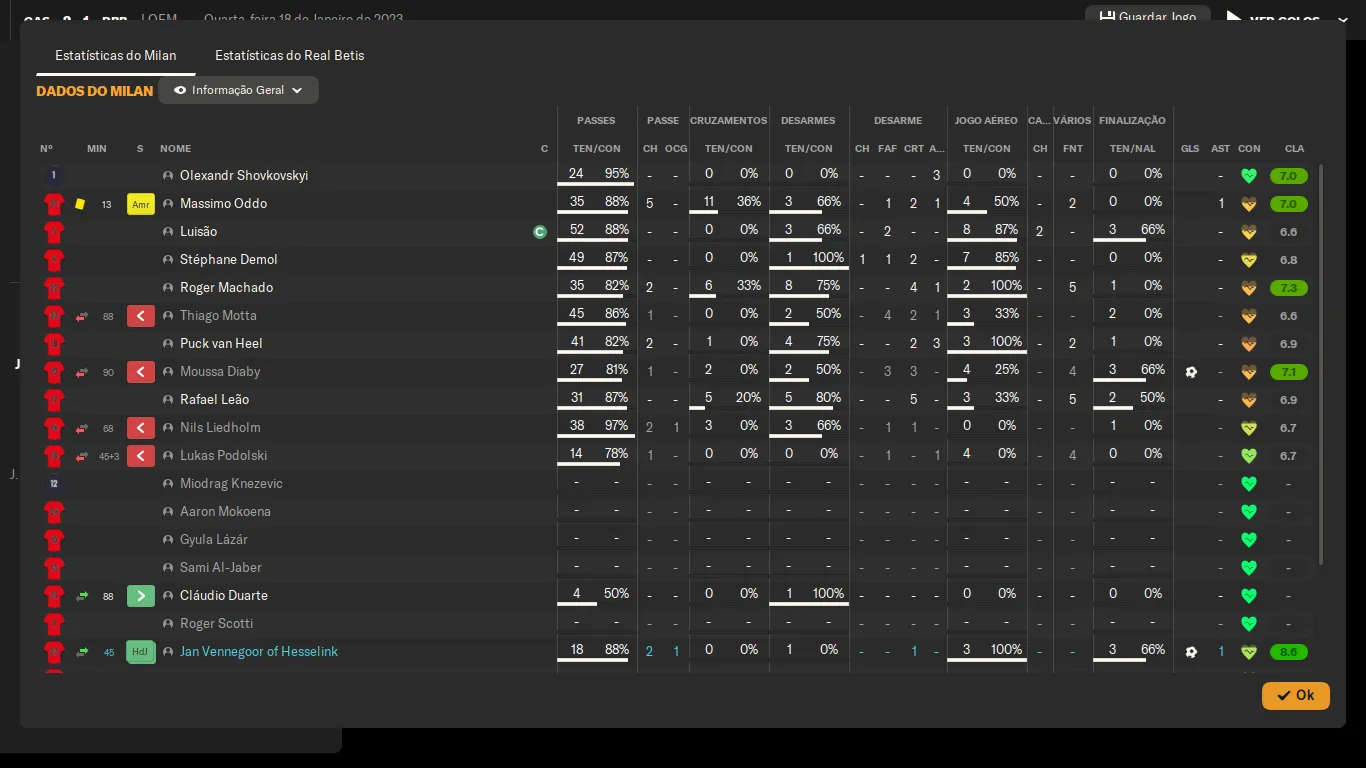This screenshot has width=1366, height=768.
Task: Click the goalkeeper shirt icon for Miodrag Knezevic
Action: point(54,484)
